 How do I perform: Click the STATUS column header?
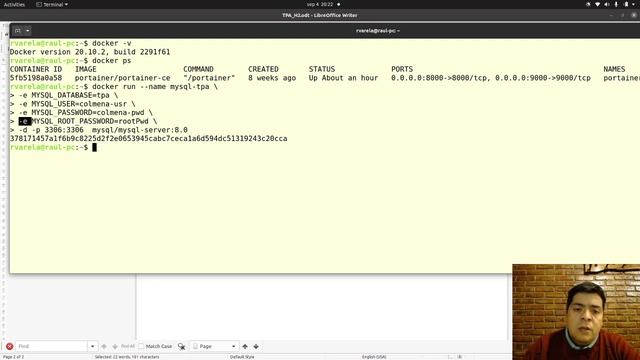pos(322,69)
